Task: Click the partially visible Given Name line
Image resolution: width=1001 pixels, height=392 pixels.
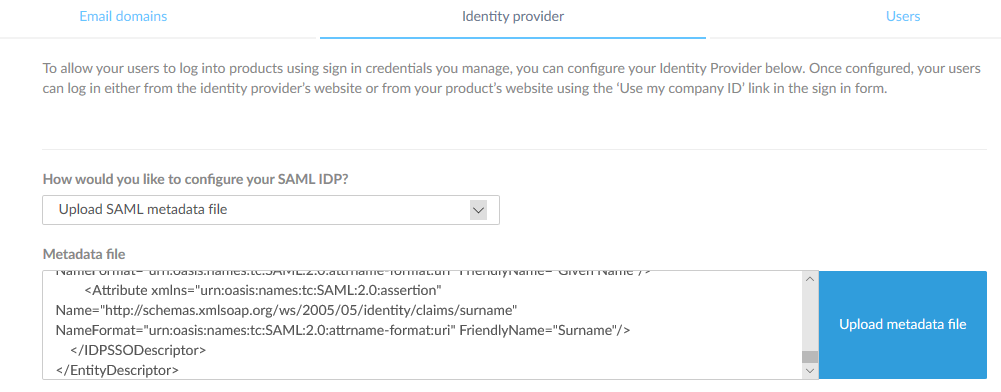Action: 353,274
